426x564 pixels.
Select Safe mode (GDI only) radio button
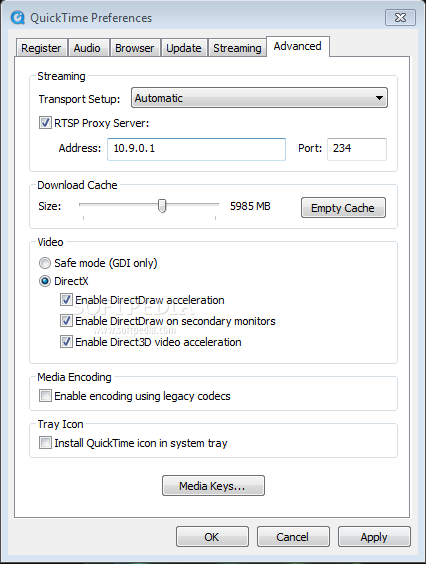(45, 263)
